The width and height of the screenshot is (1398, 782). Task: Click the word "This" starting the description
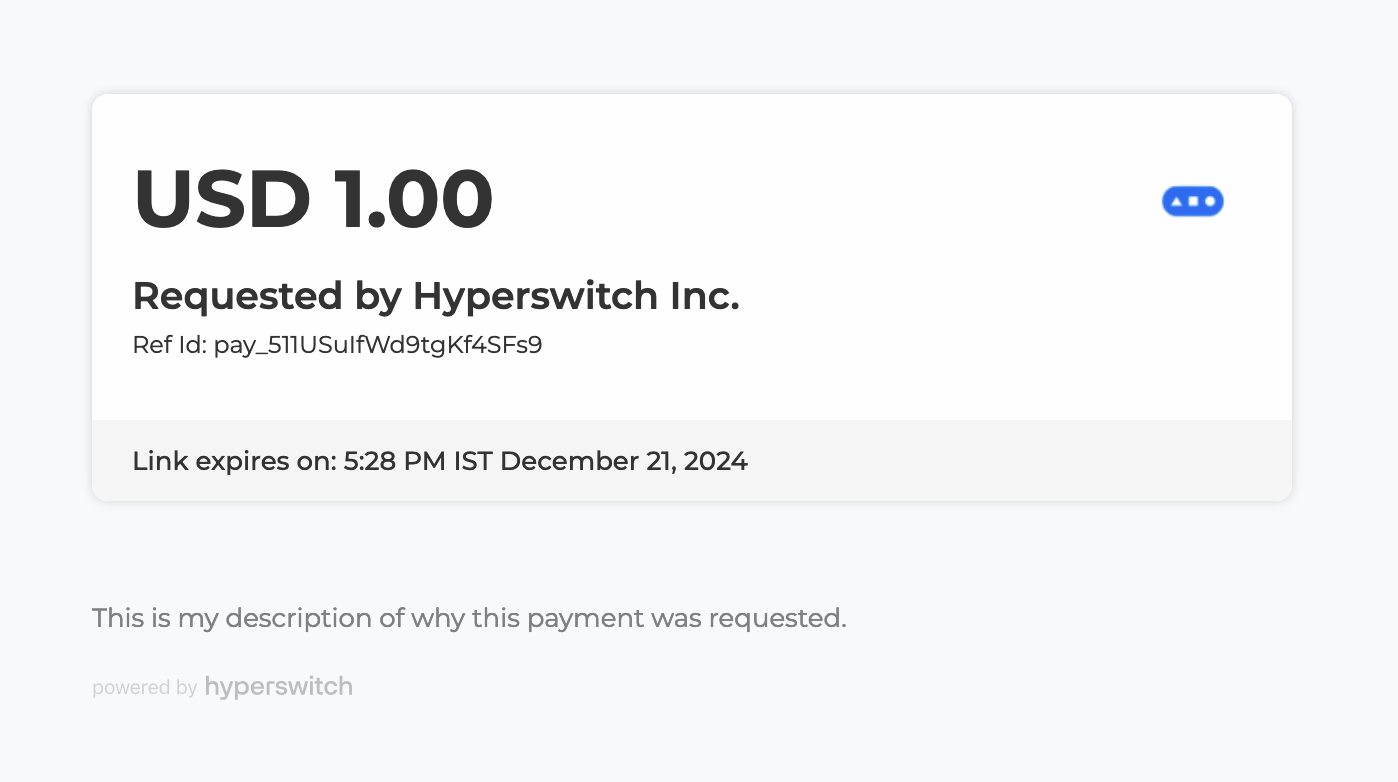pyautogui.click(x=118, y=618)
